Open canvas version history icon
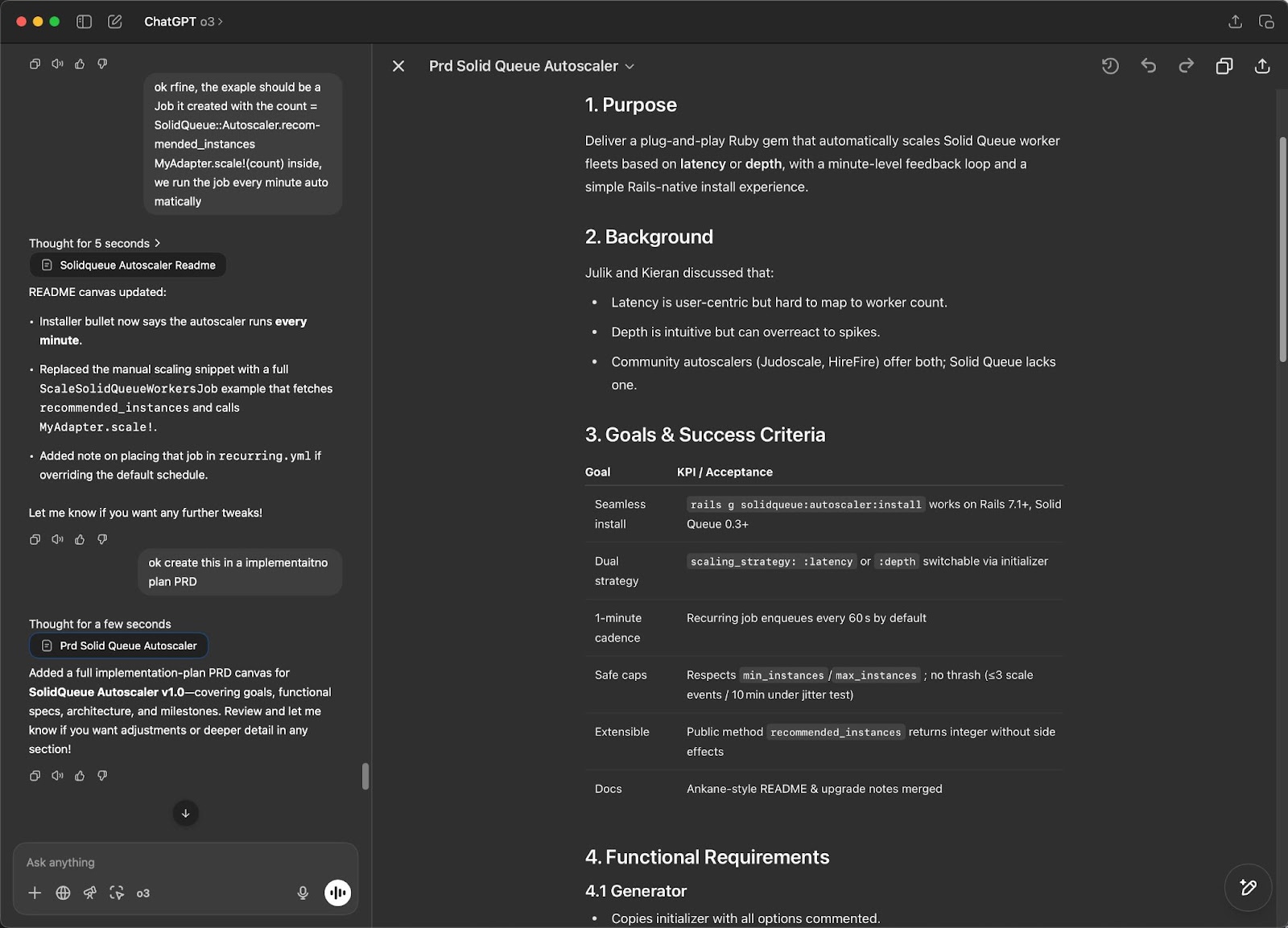Viewport: 1288px width, 928px height. (x=1110, y=66)
